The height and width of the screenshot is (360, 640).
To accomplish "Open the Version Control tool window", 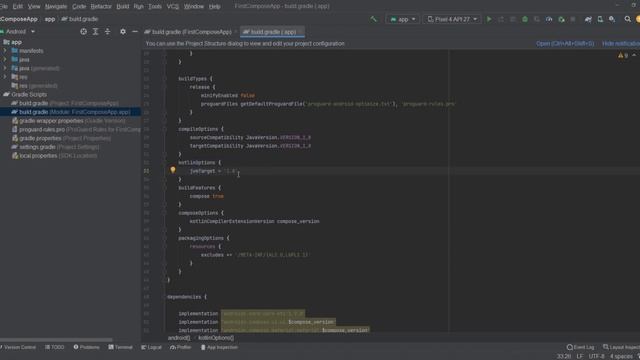I will coord(18,347).
